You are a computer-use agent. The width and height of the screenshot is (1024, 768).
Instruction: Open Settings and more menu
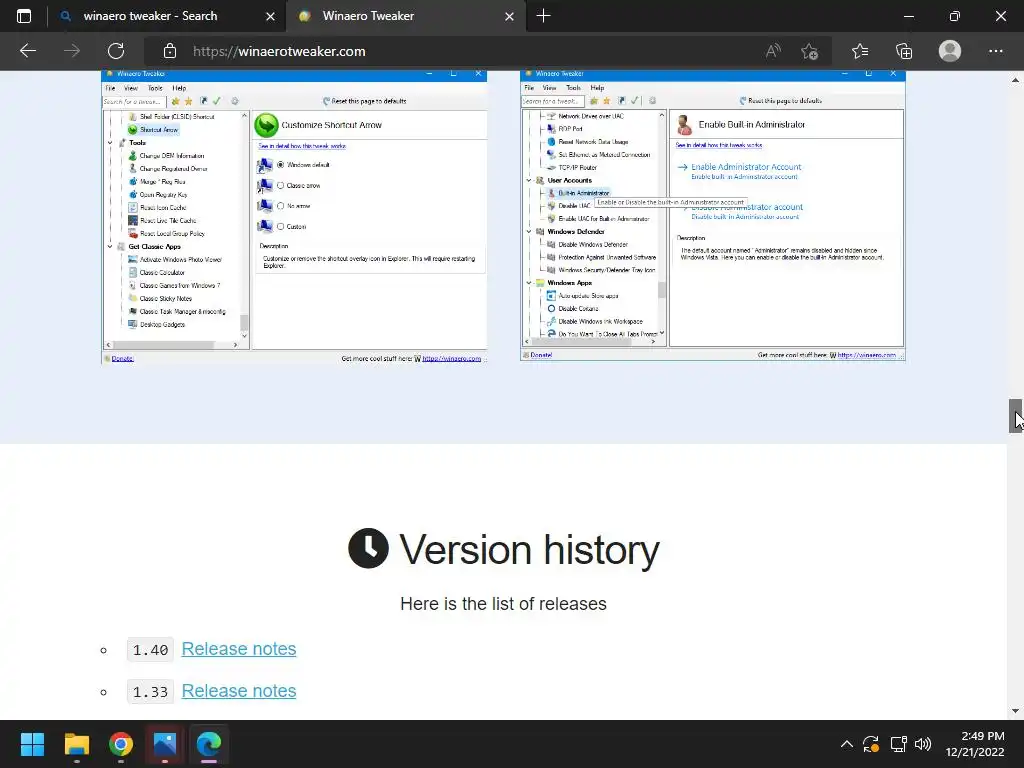coord(995,51)
